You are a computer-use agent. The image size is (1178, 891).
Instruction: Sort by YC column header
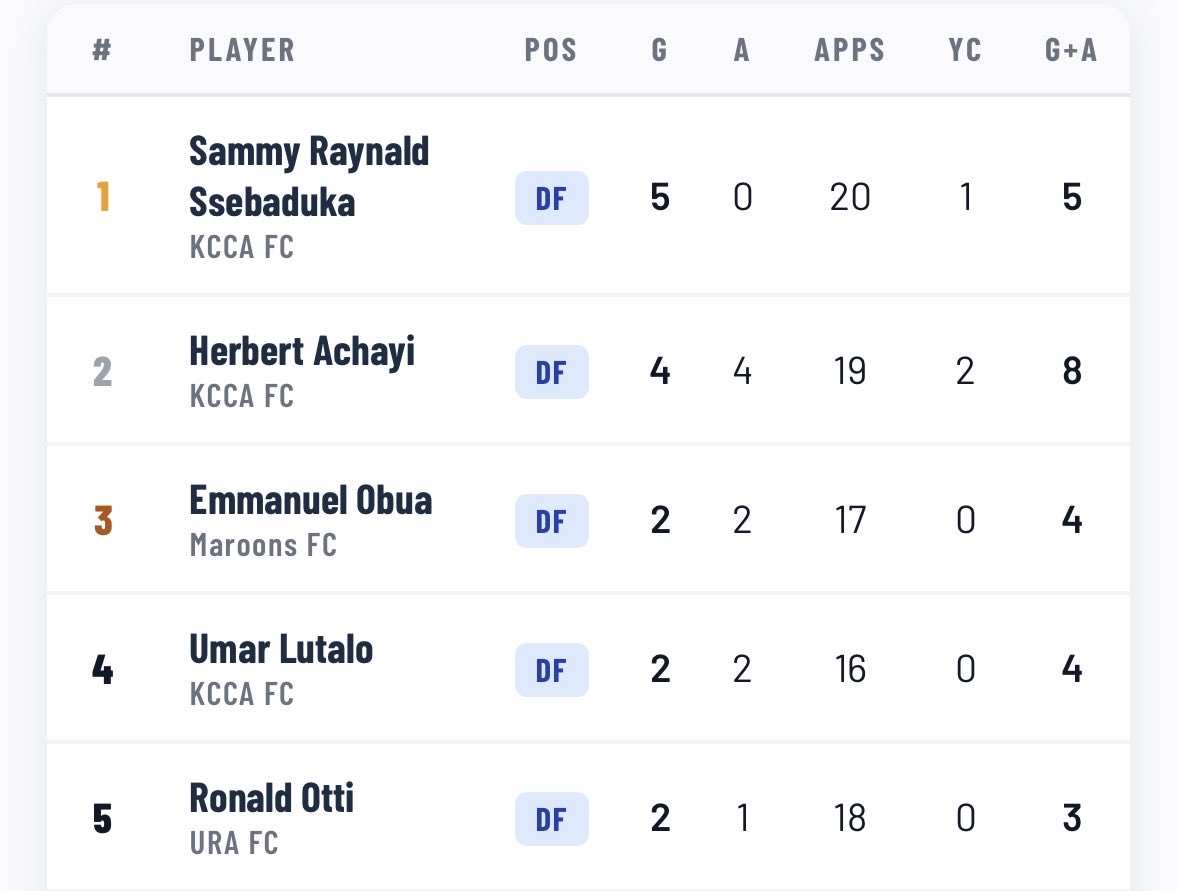965,50
